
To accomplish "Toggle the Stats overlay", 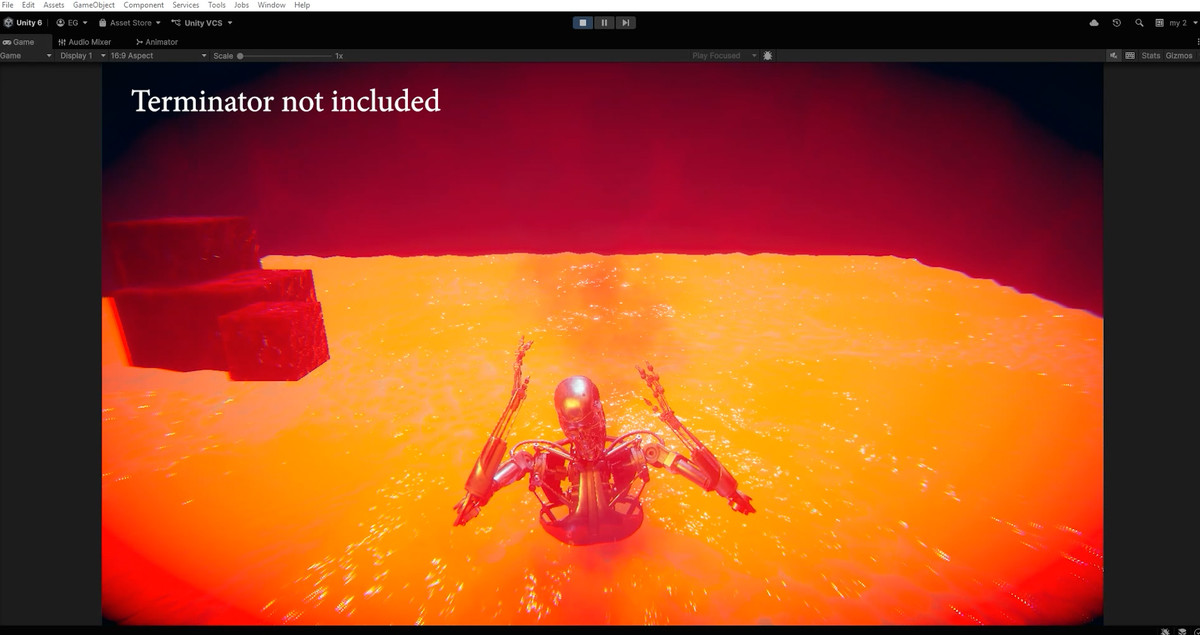I will [1151, 56].
